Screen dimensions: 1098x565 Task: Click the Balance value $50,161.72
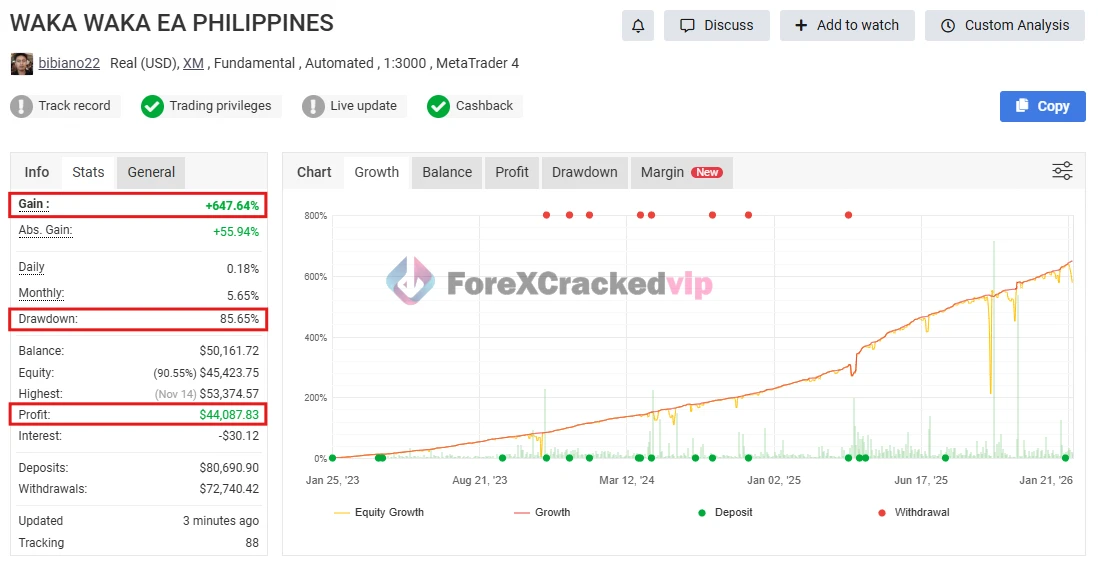click(229, 351)
